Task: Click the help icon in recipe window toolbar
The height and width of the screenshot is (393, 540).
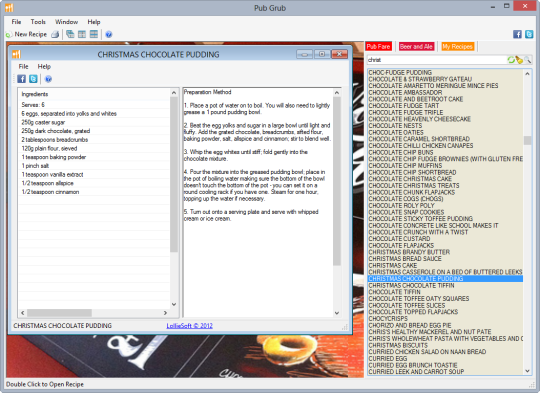Action: click(48, 79)
